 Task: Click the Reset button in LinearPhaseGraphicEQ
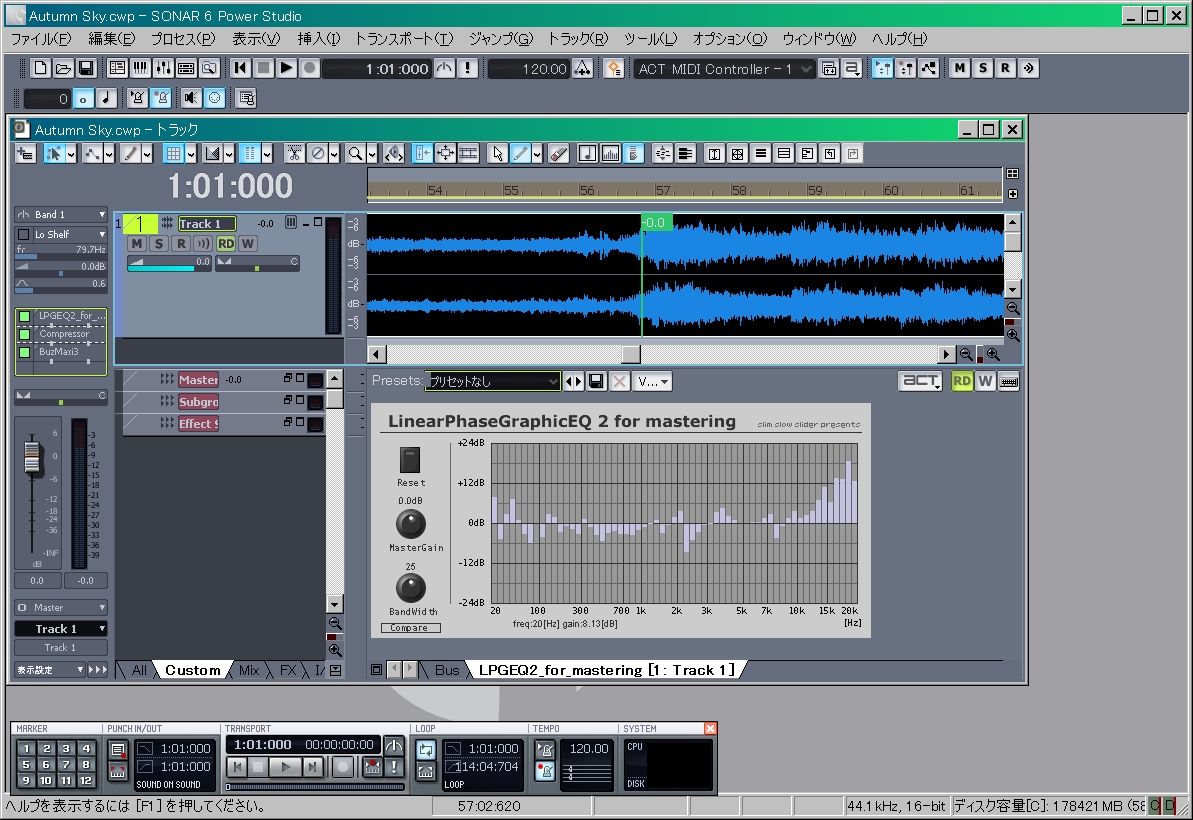point(409,459)
